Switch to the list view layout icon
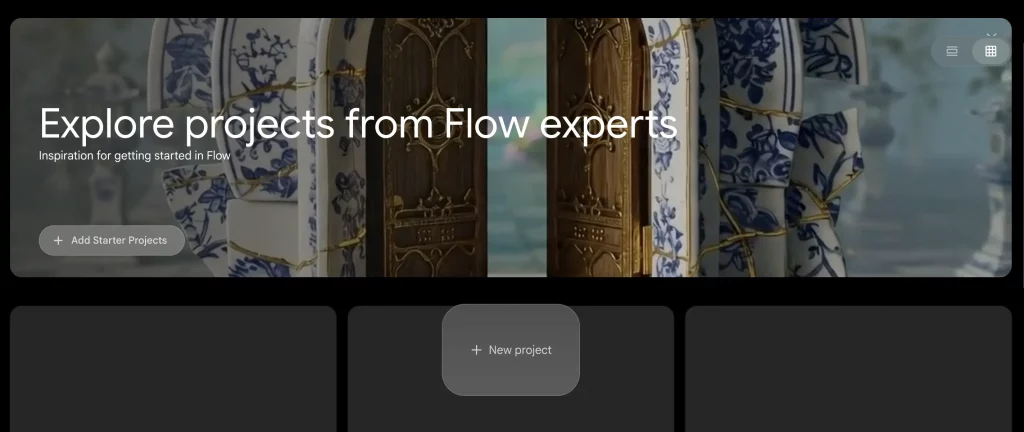 click(952, 52)
